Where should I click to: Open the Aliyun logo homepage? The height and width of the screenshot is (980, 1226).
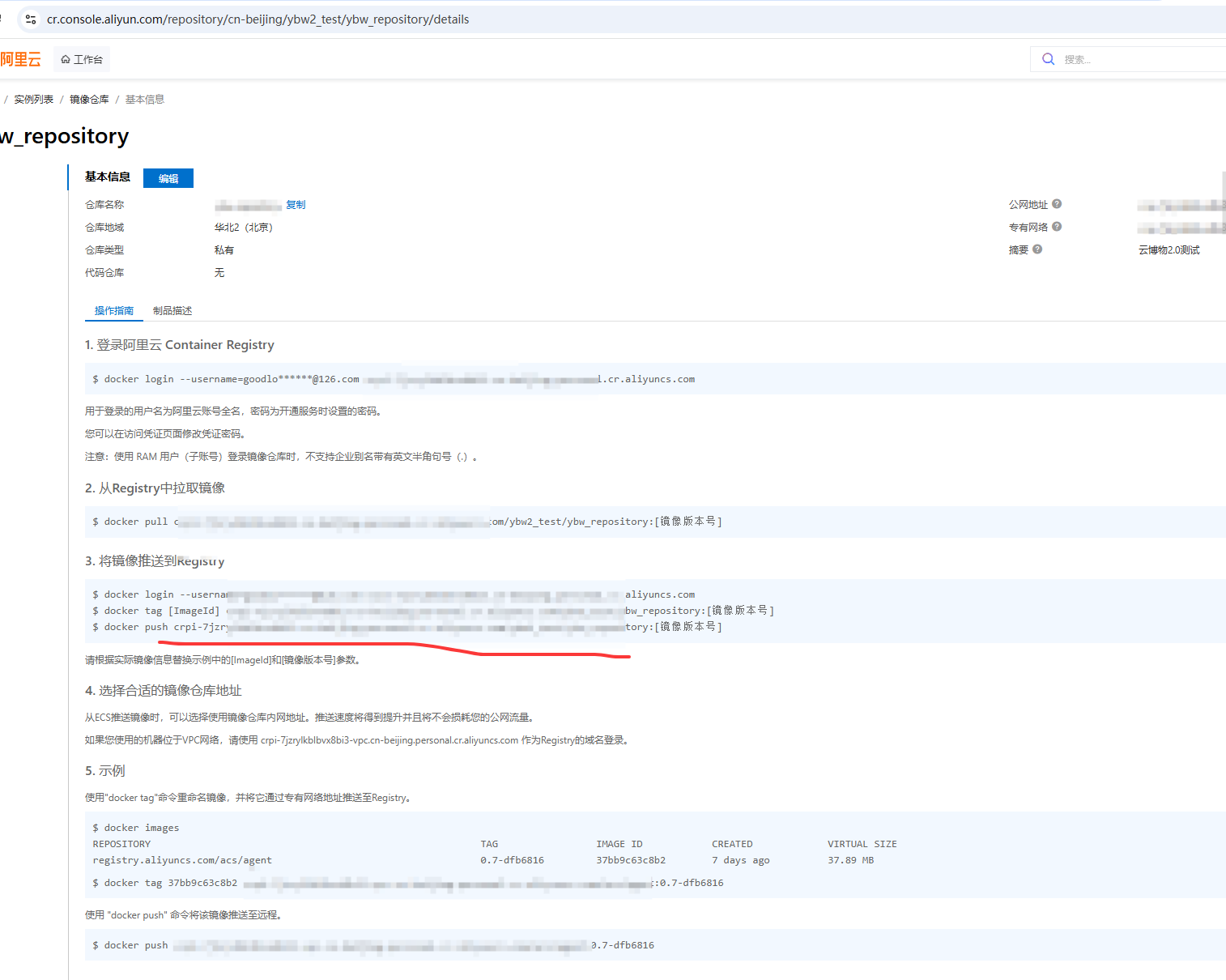click(20, 59)
